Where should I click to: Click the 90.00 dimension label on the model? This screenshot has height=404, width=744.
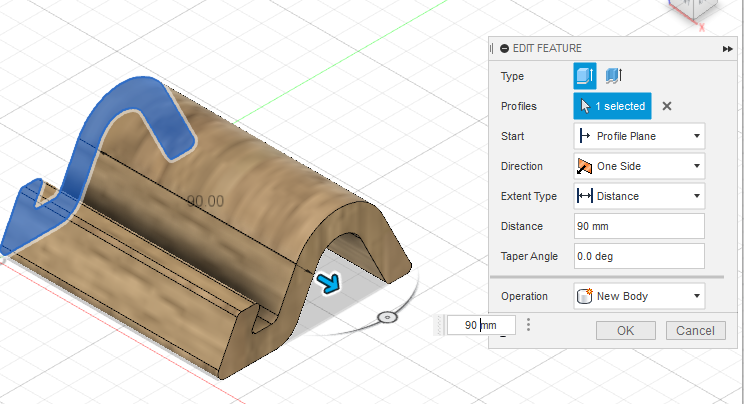pyautogui.click(x=205, y=201)
